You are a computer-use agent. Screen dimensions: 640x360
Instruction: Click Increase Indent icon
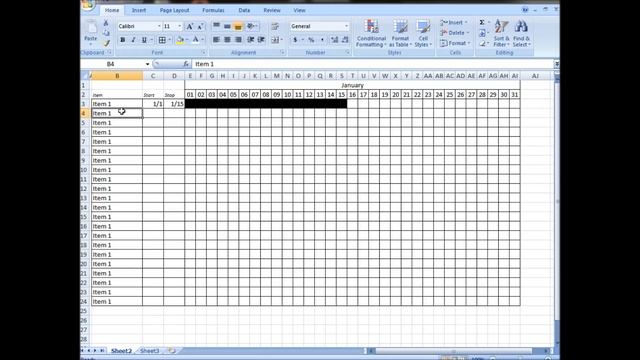tap(261, 40)
